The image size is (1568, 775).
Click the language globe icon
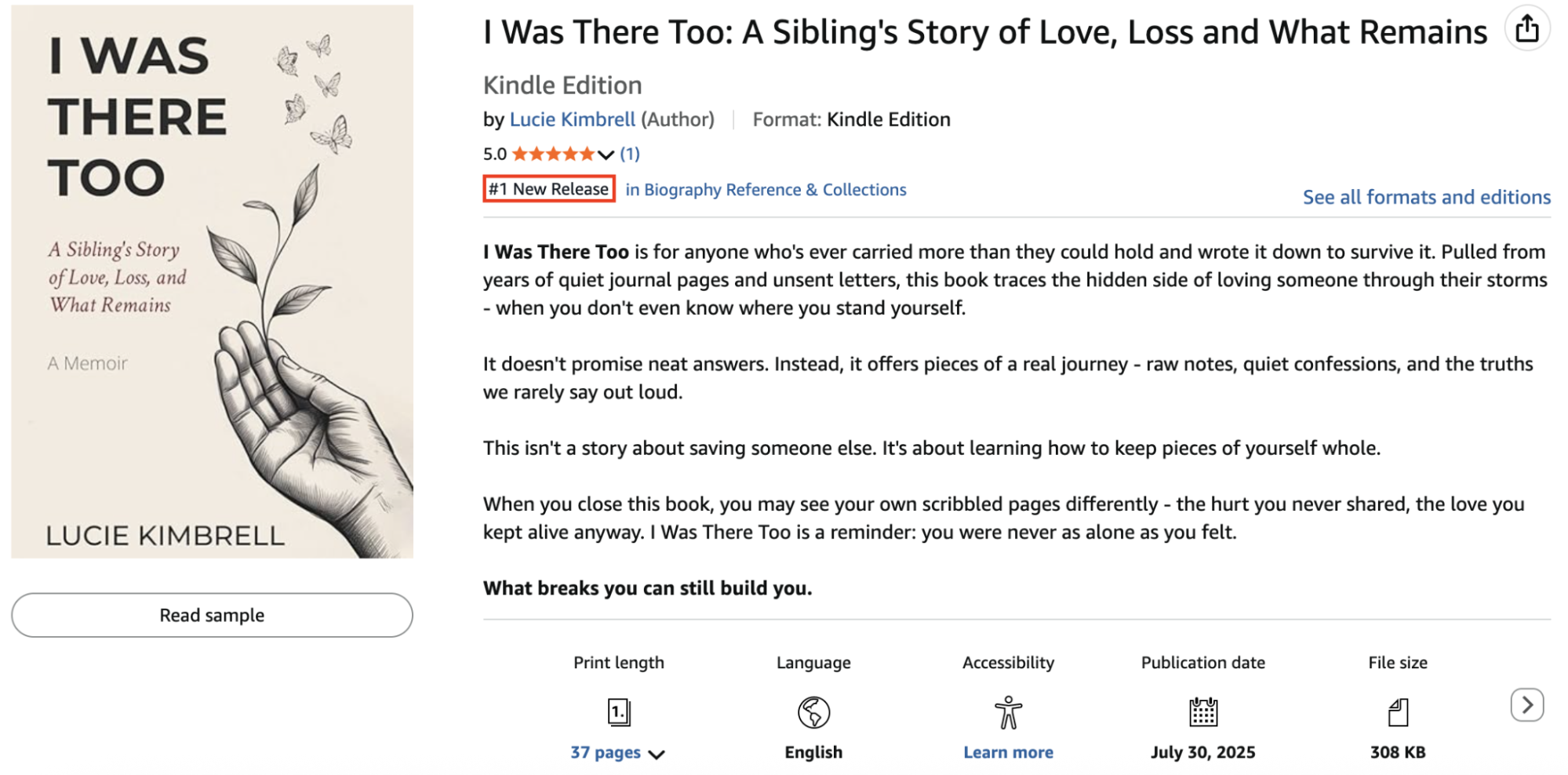pyautogui.click(x=813, y=712)
